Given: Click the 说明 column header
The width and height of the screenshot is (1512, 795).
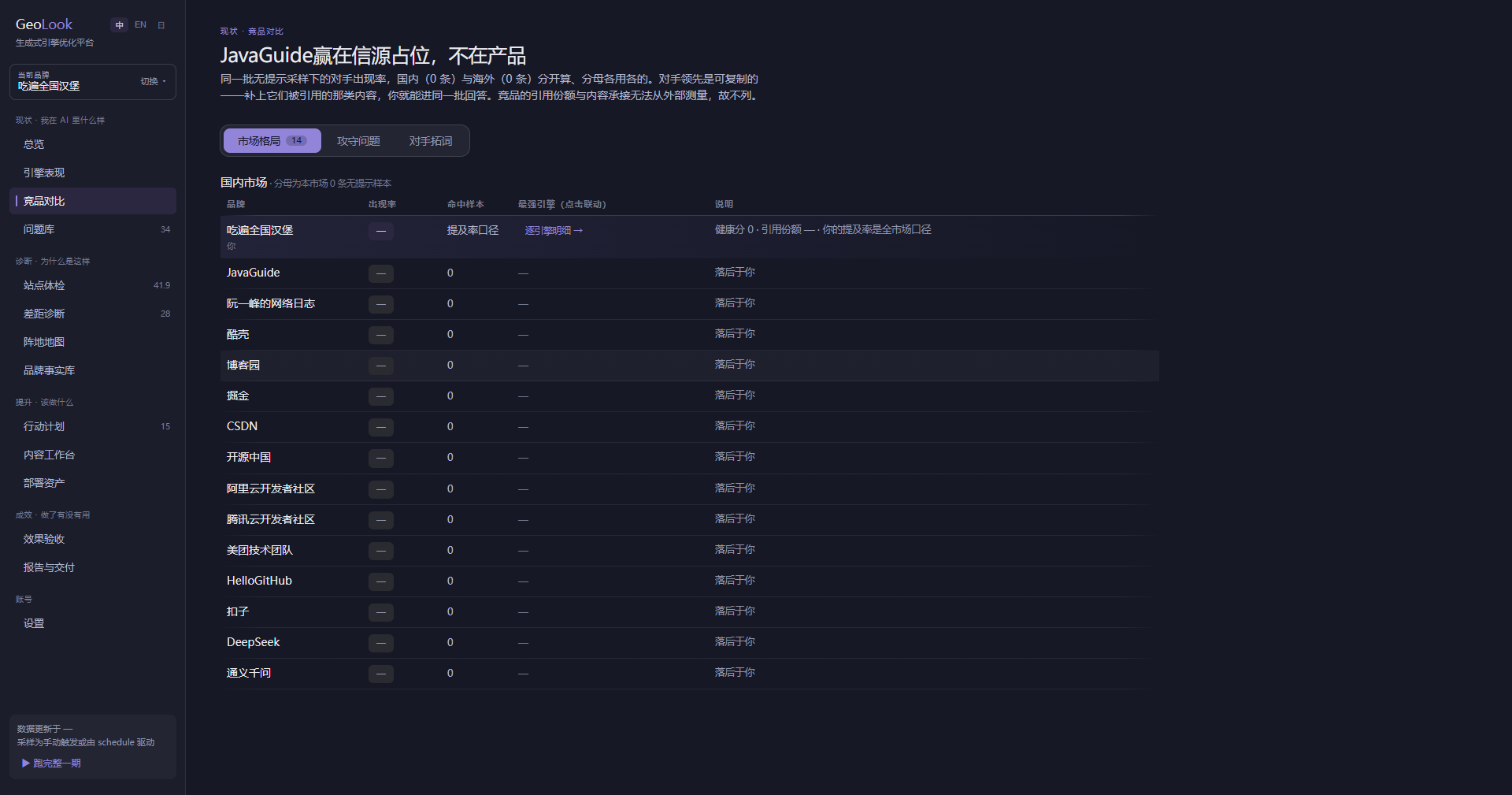Looking at the screenshot, I should coord(724,204).
